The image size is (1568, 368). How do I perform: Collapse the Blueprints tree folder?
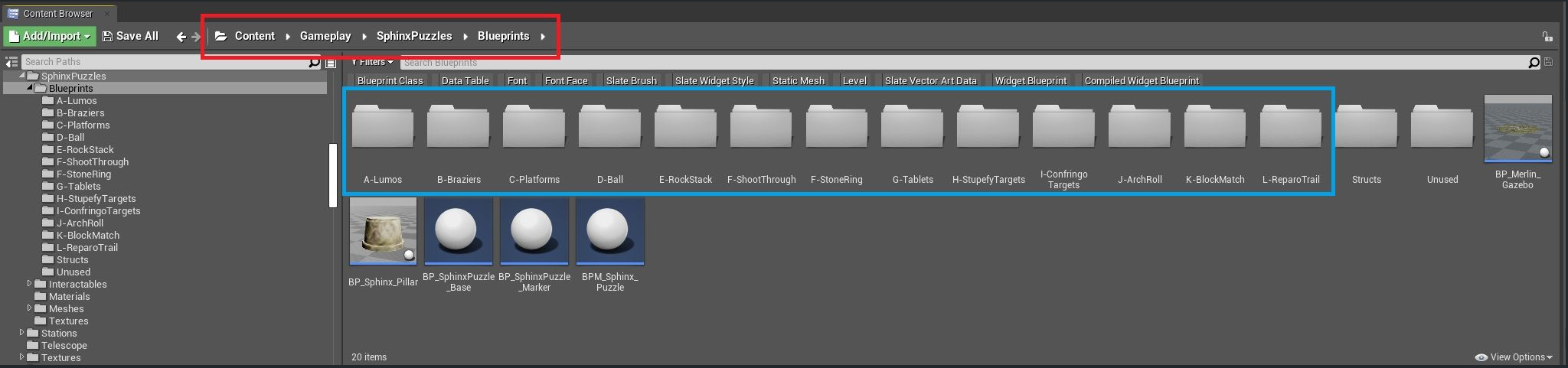tap(30, 88)
